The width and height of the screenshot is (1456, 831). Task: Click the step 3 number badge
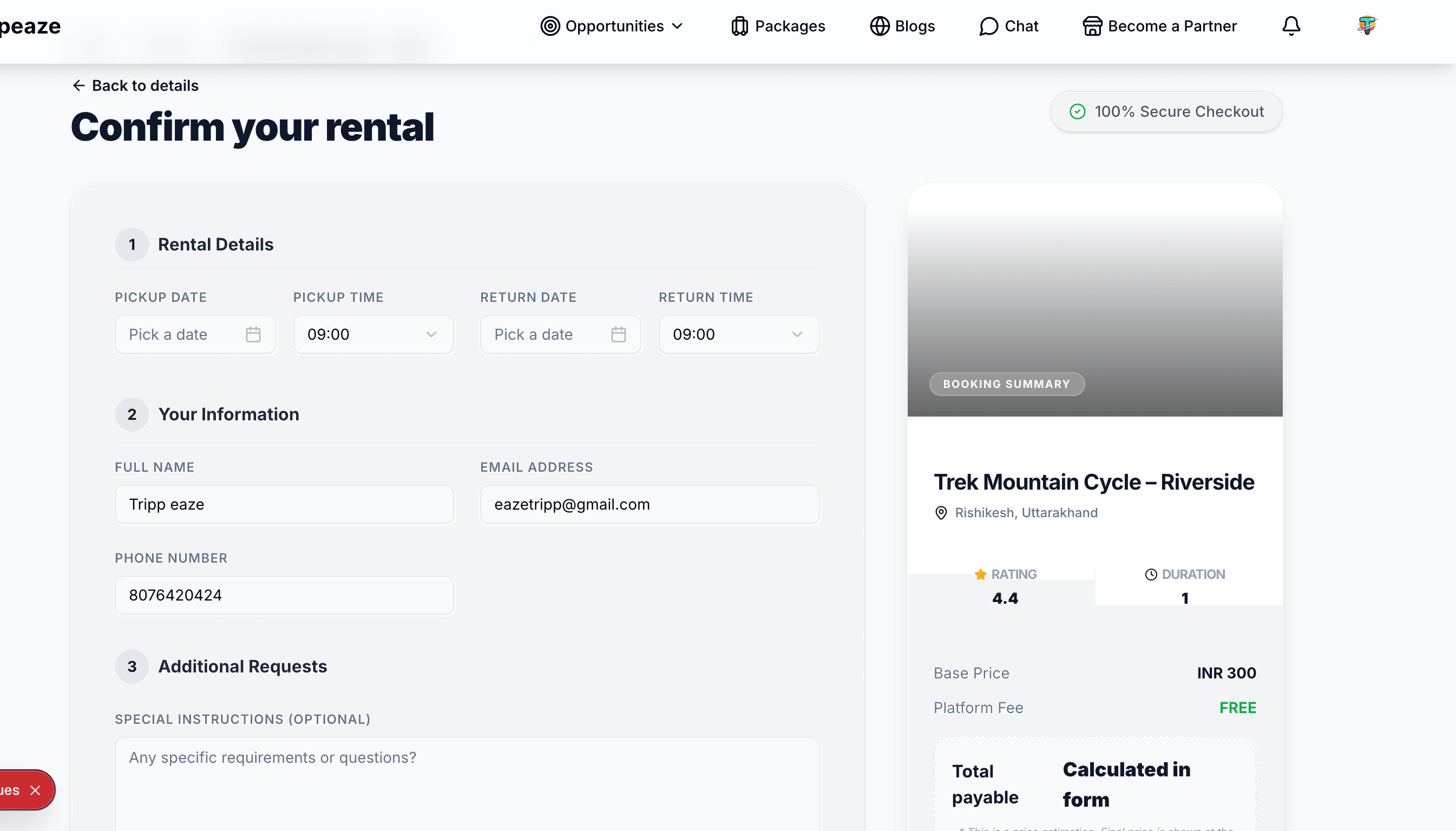click(x=132, y=667)
